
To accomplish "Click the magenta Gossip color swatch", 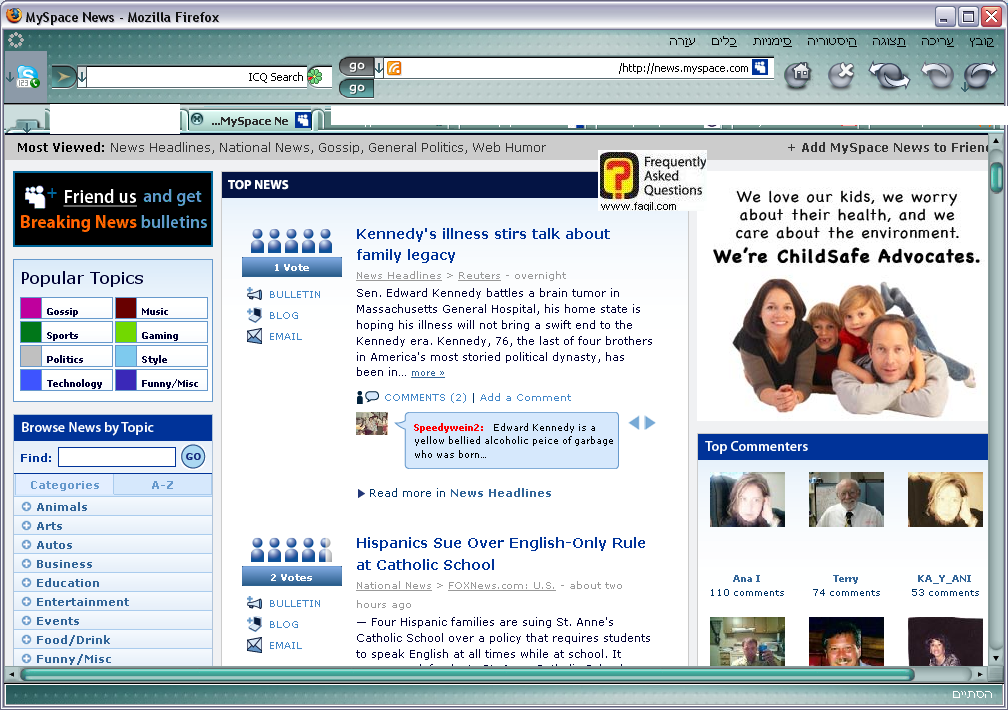I will 31,308.
